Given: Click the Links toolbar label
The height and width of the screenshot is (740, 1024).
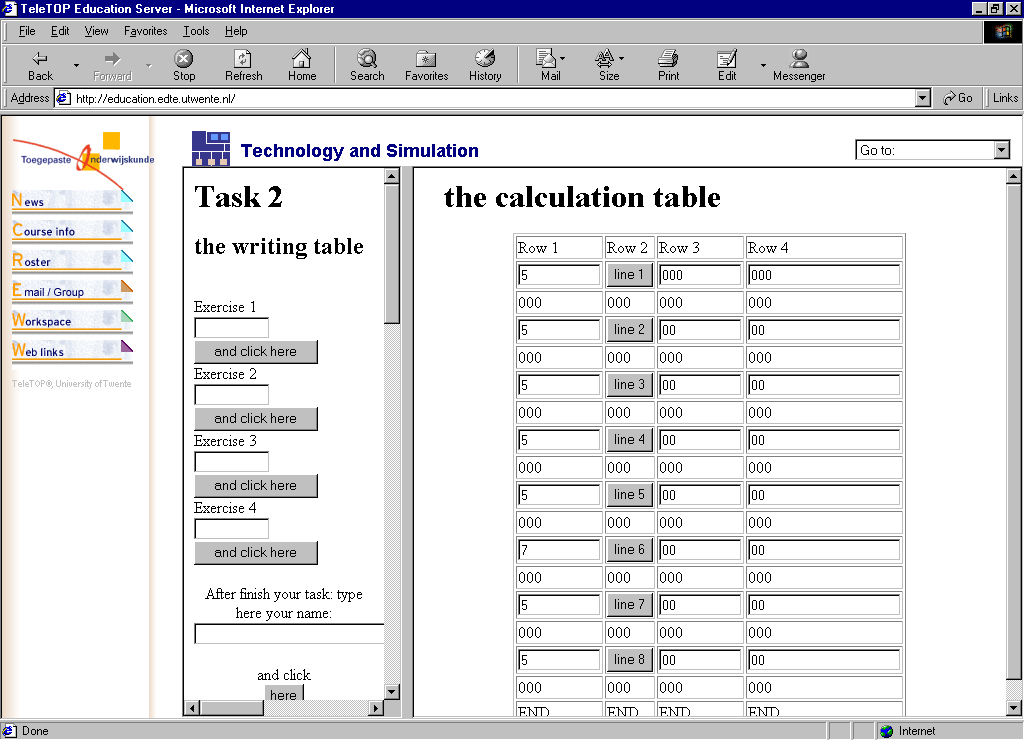Looking at the screenshot, I should (x=1005, y=98).
